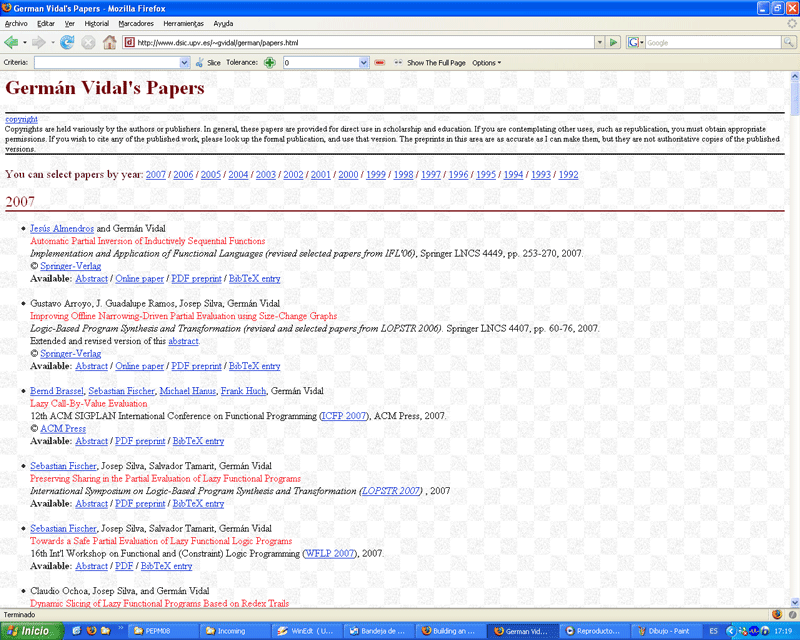
Task: Open the Tolerance value dropdown
Action: (x=364, y=62)
